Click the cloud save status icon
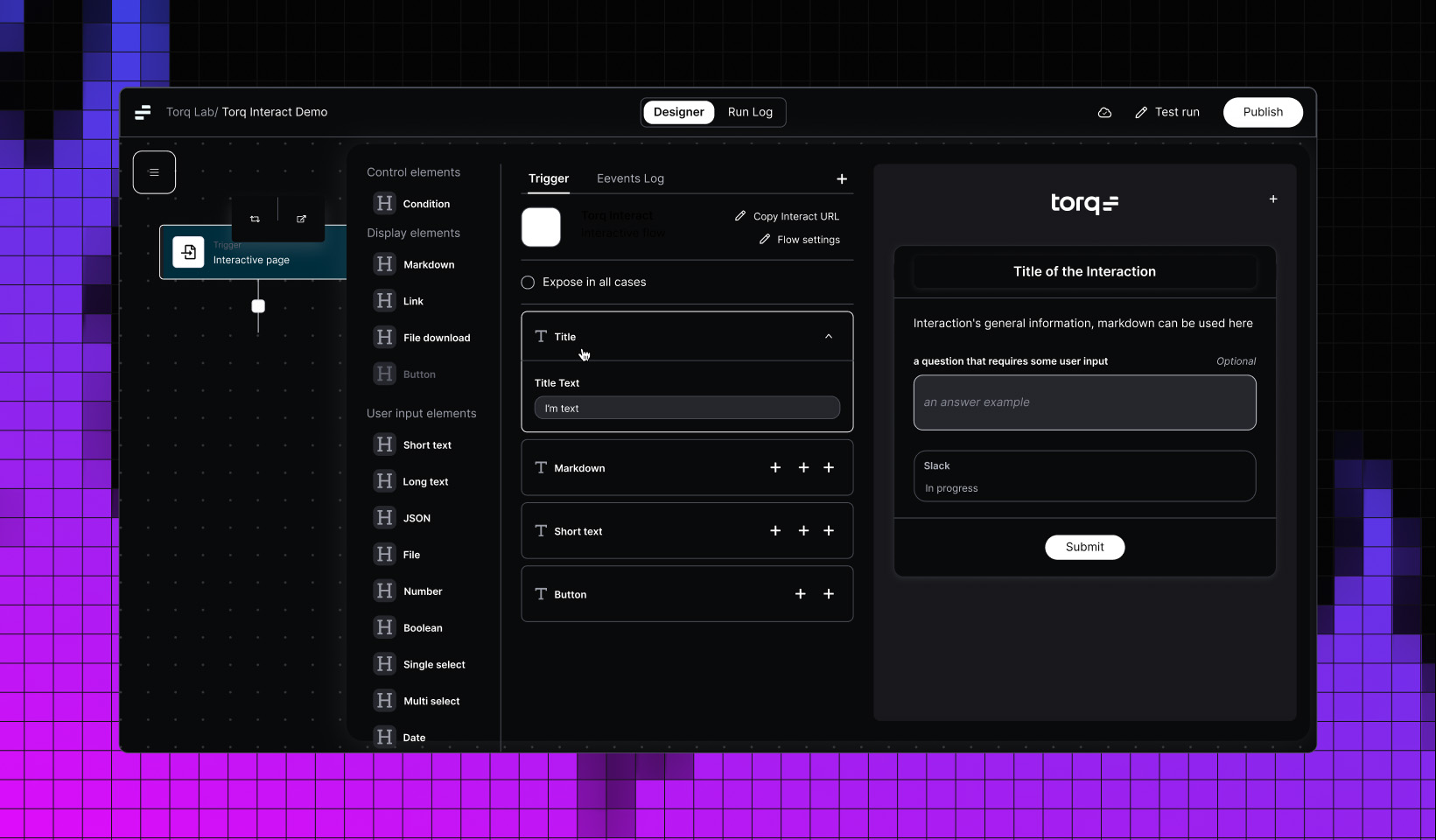 point(1104,112)
